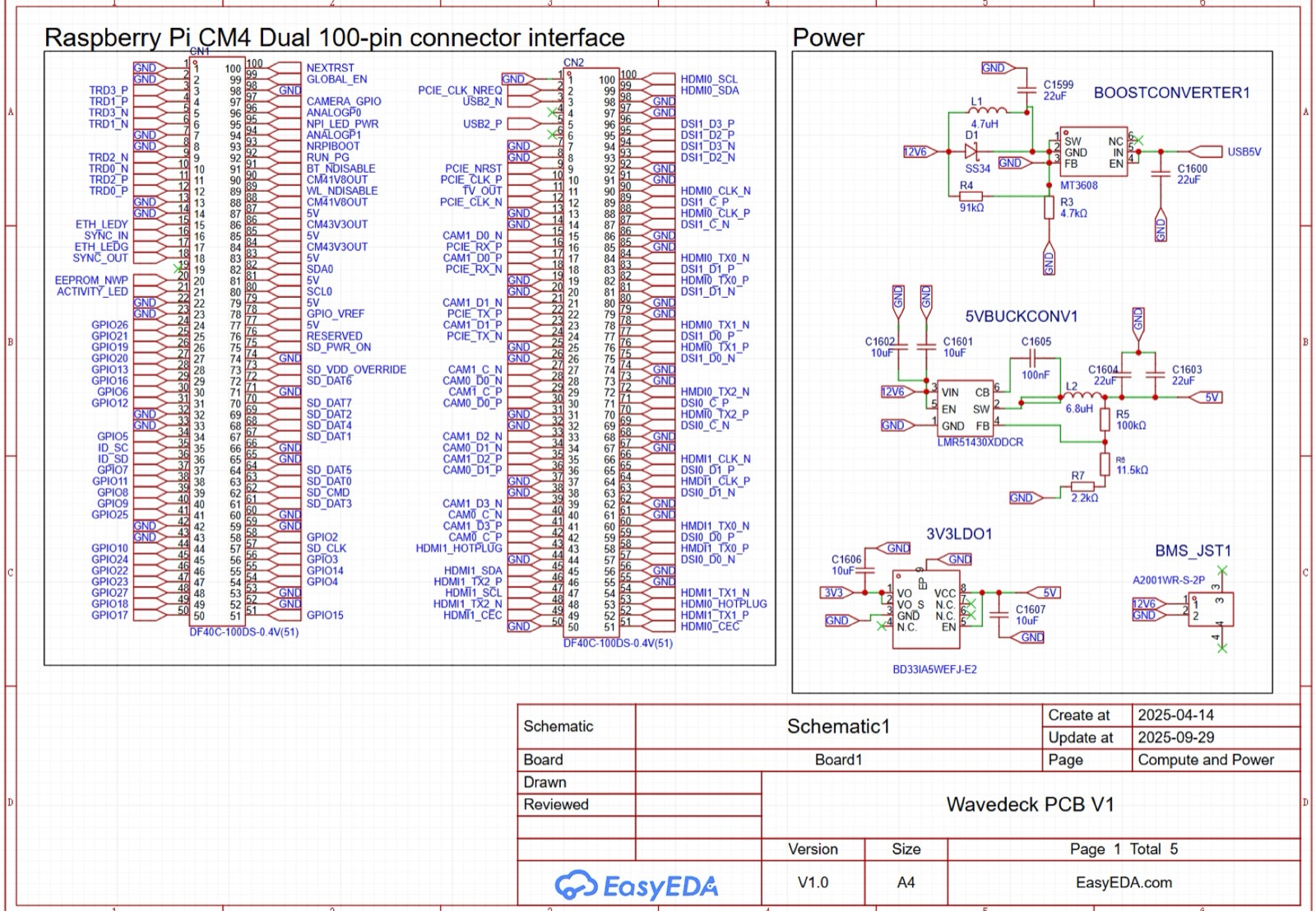
Task: Click the Update at date 2025-09-29
Action: [x=1175, y=737]
